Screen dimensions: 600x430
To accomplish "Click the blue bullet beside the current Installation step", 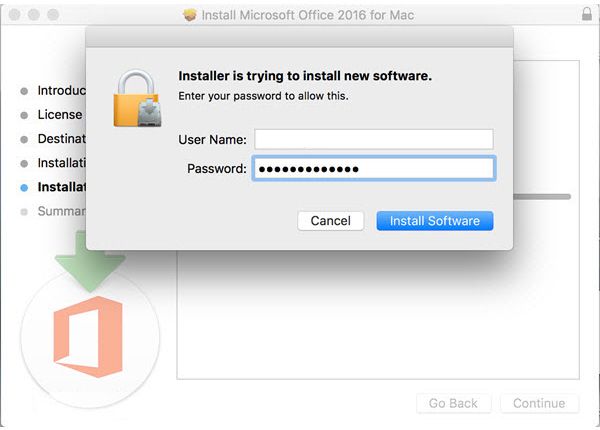I will [x=24, y=187].
